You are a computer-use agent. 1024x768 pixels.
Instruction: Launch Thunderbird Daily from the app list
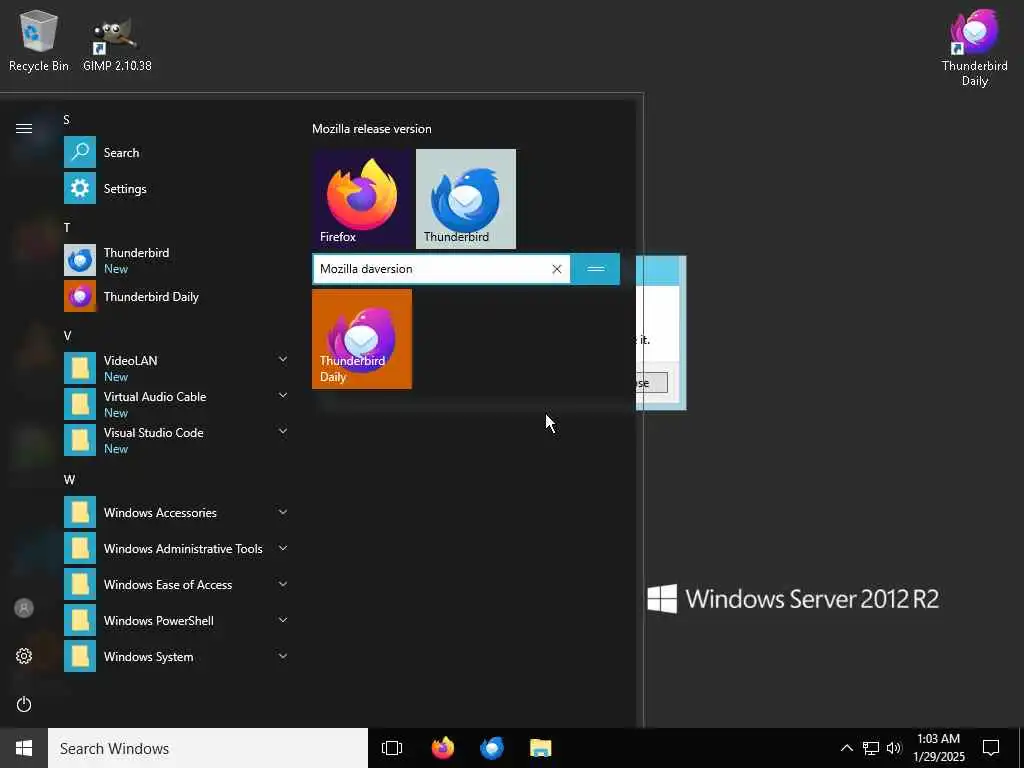coord(176,296)
